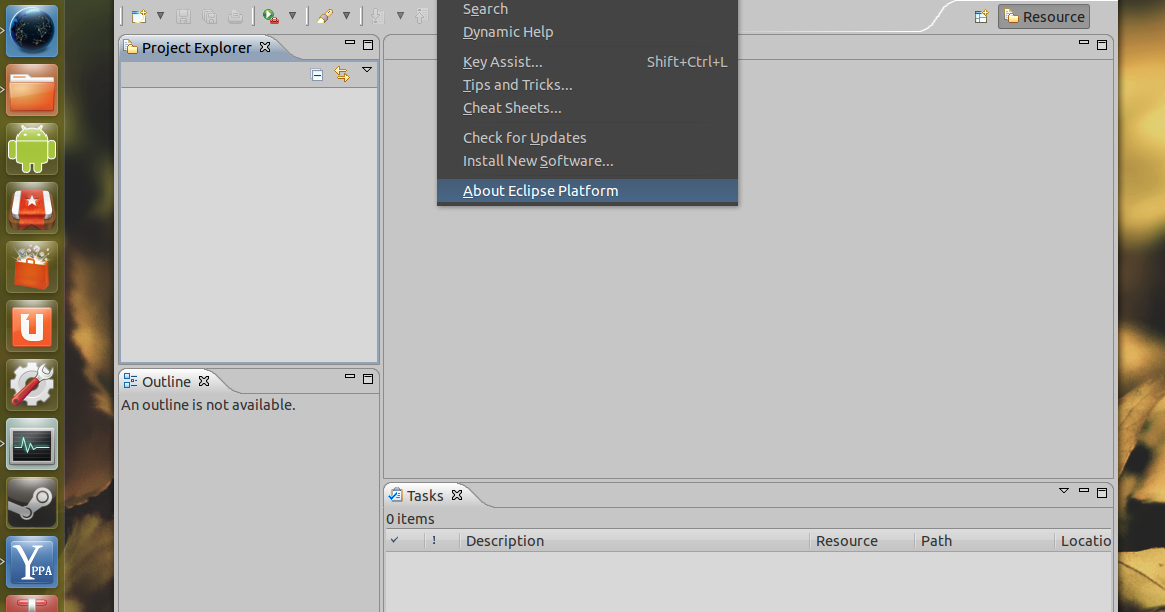Click the Resource perspective button

(x=1043, y=16)
